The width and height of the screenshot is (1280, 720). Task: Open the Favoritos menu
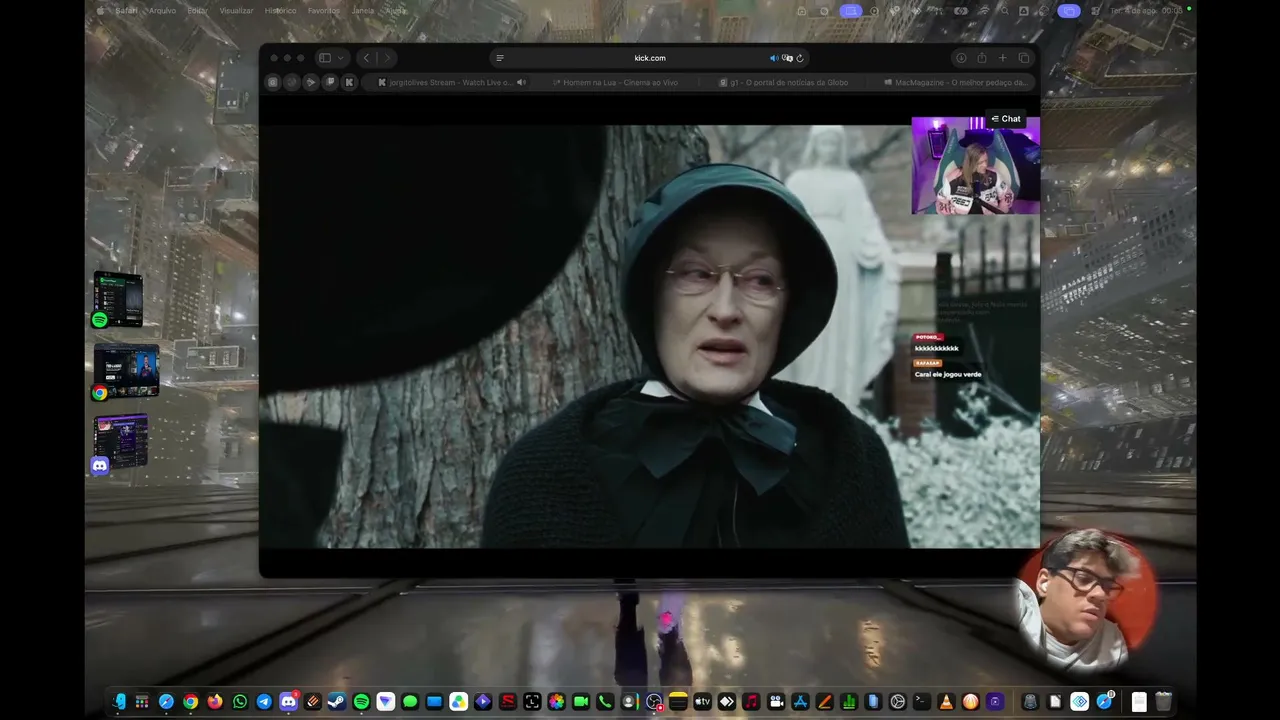pyautogui.click(x=324, y=11)
